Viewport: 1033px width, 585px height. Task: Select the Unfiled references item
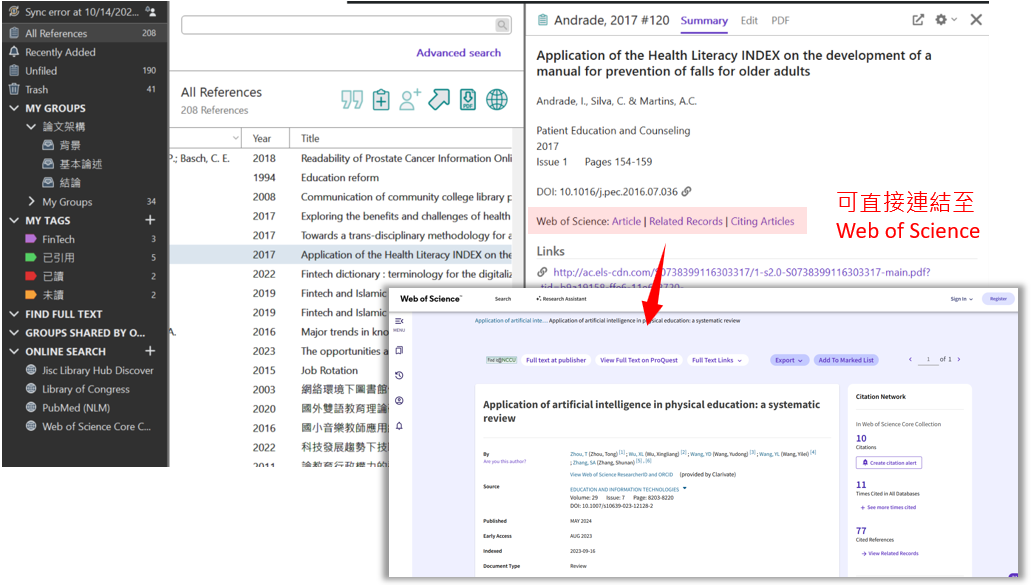tap(41, 70)
